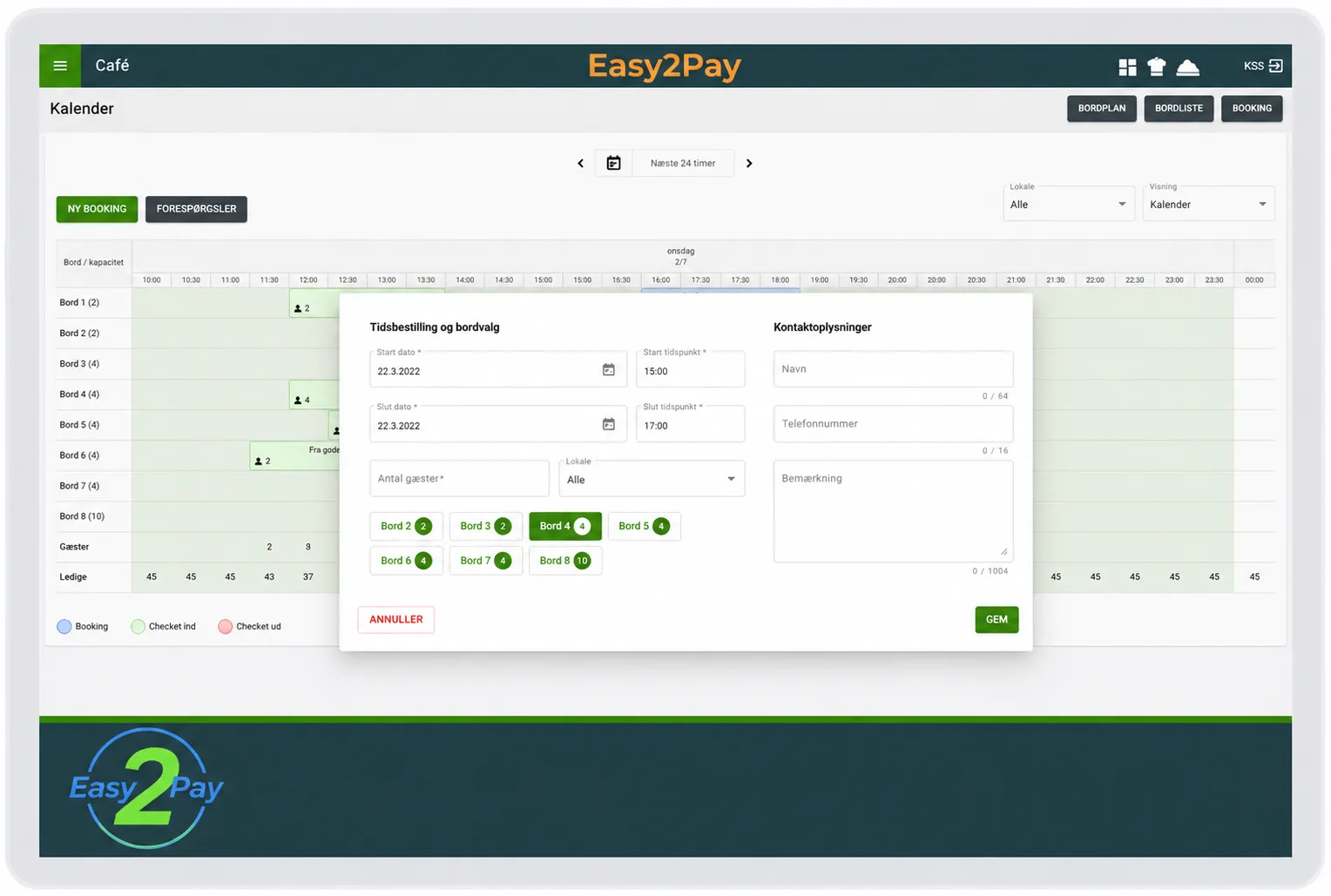Click the NY BOOKING button
Image resolution: width=1331 pixels, height=896 pixels.
click(x=97, y=209)
